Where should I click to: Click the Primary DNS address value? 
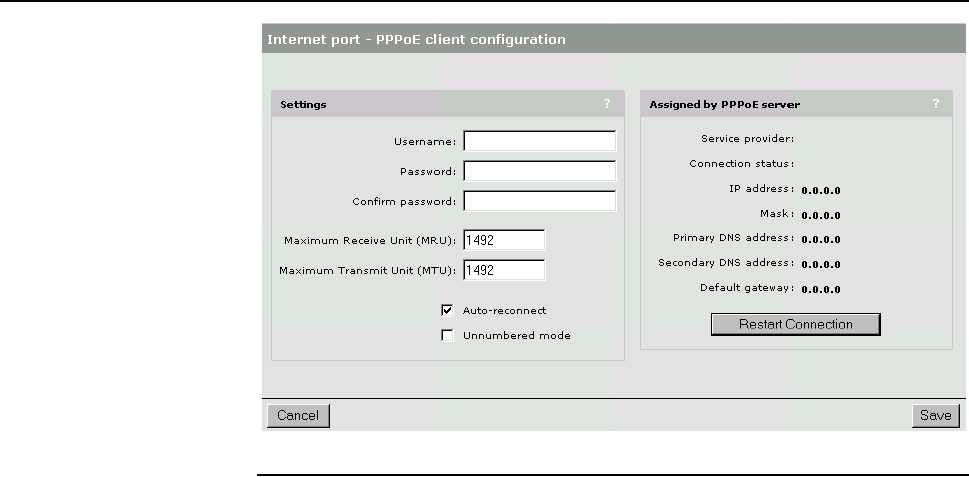pyautogui.click(x=821, y=240)
